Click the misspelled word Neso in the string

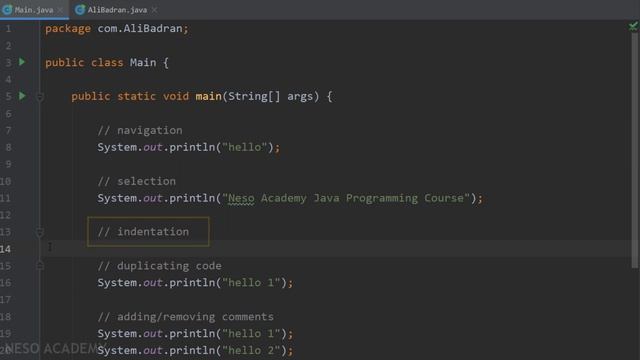241,198
